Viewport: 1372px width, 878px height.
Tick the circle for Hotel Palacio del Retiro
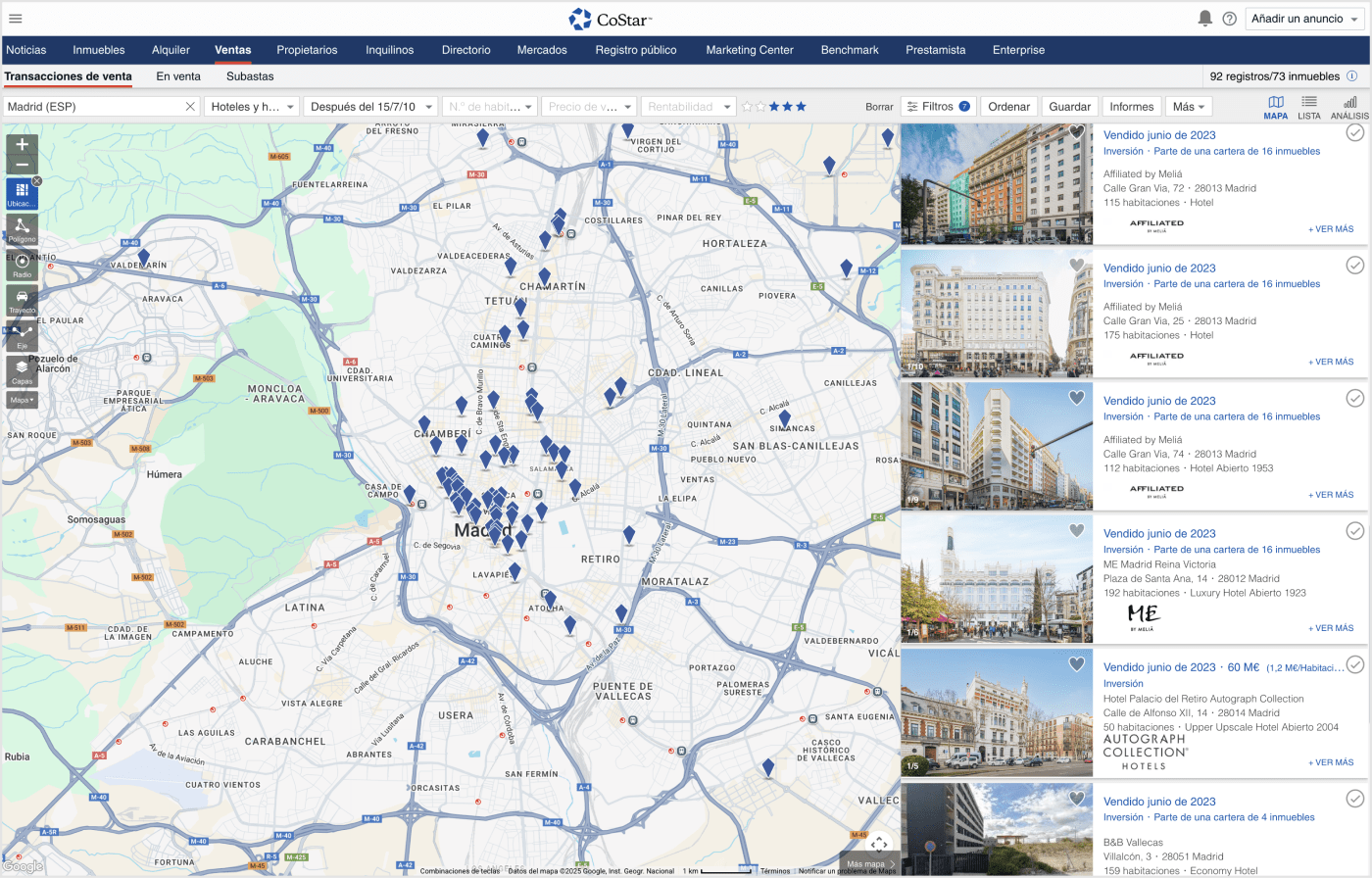(1354, 664)
